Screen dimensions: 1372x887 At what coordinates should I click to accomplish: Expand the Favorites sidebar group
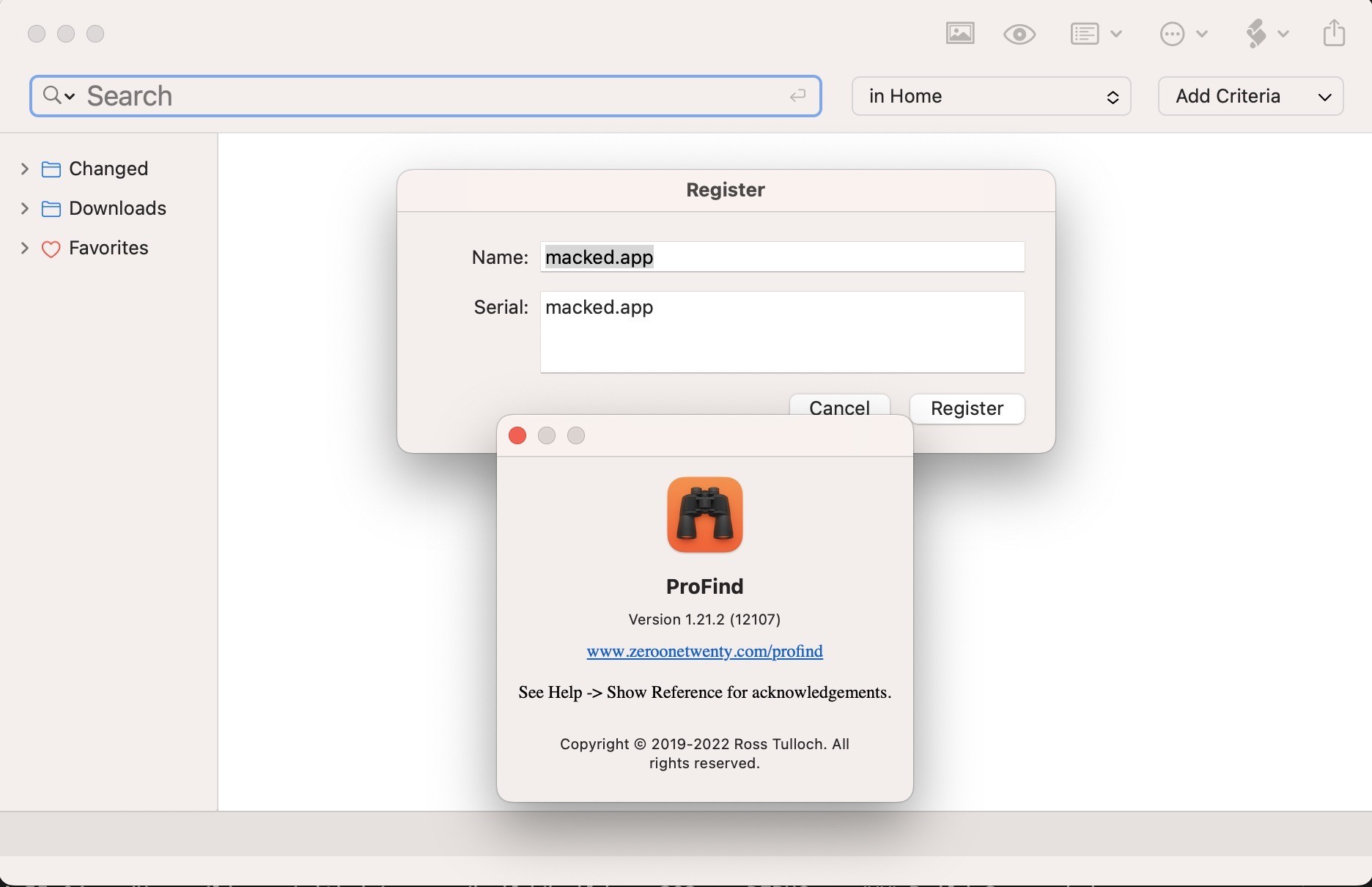point(25,248)
